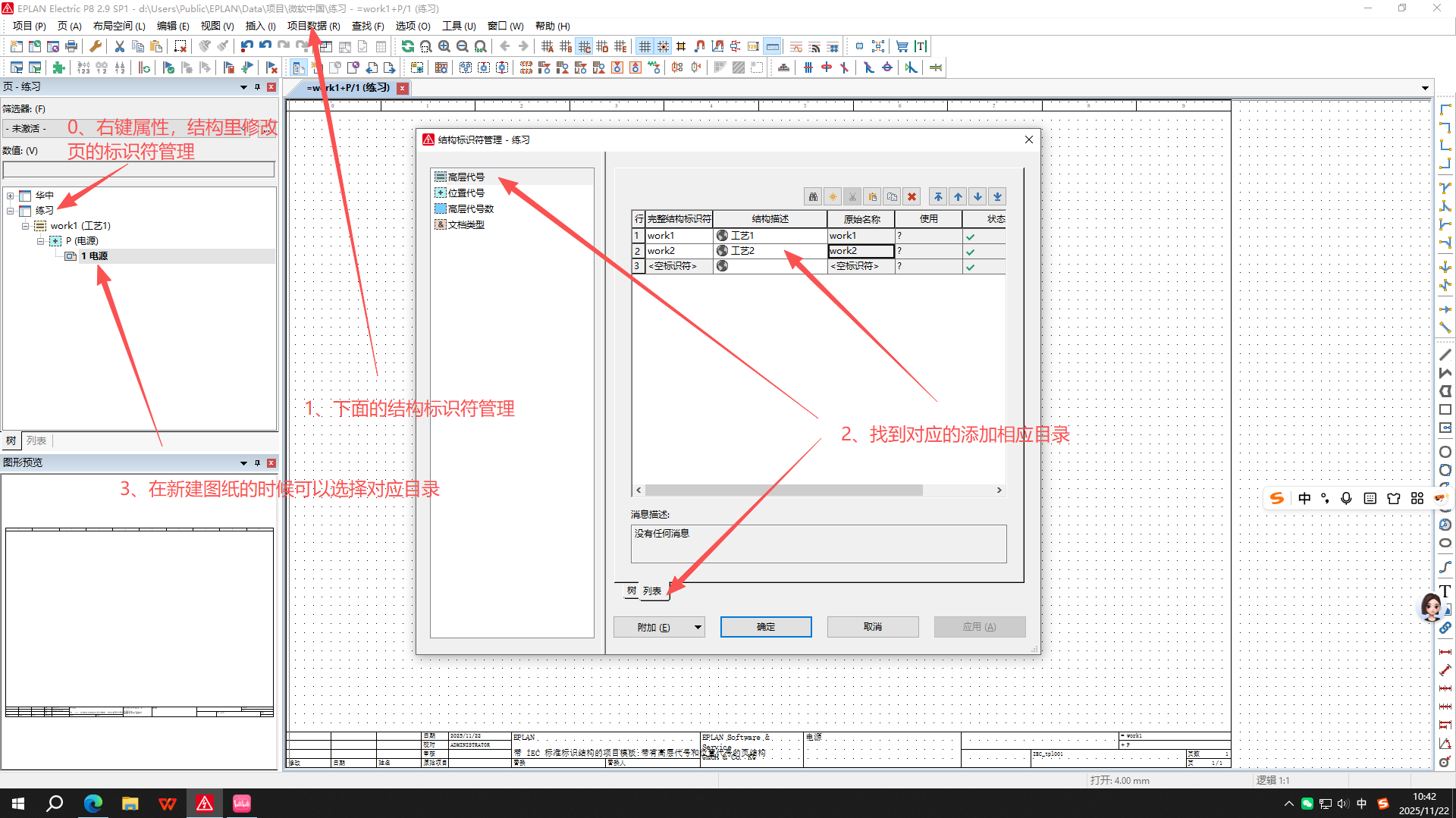Click the 结构描述 column header

point(770,219)
